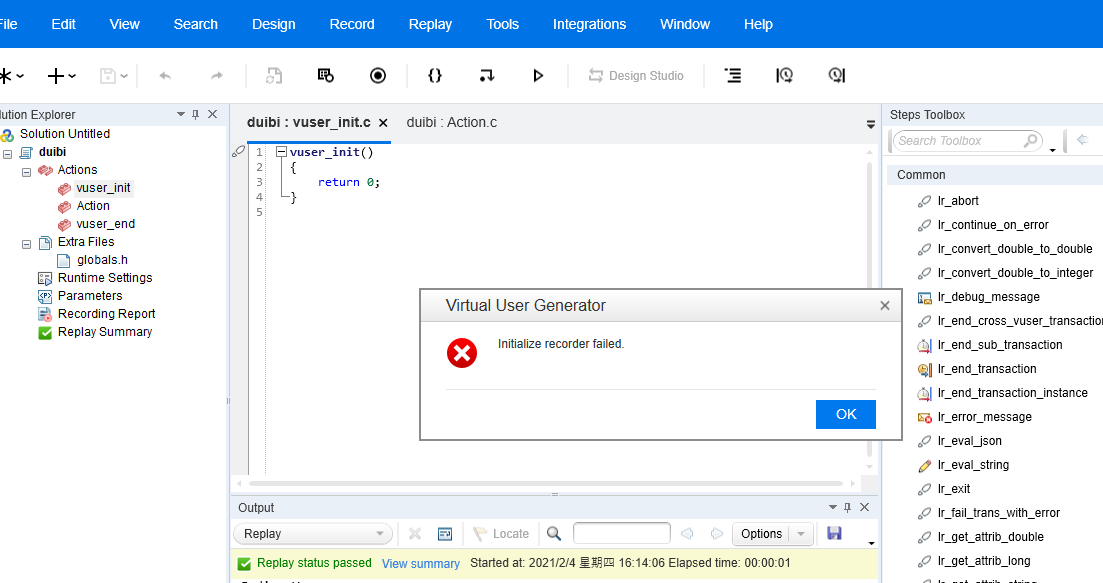Open the Options dropdown arrow in Output

point(801,534)
